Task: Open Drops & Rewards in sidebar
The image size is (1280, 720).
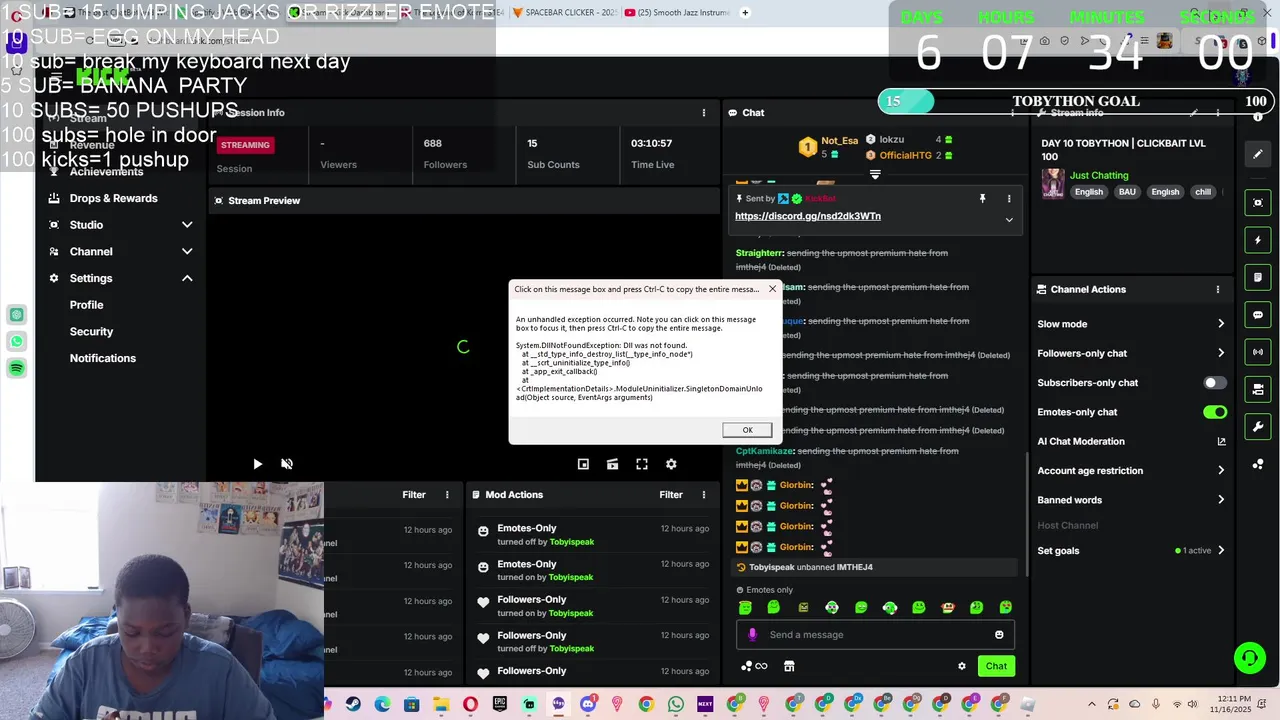Action: (x=114, y=198)
